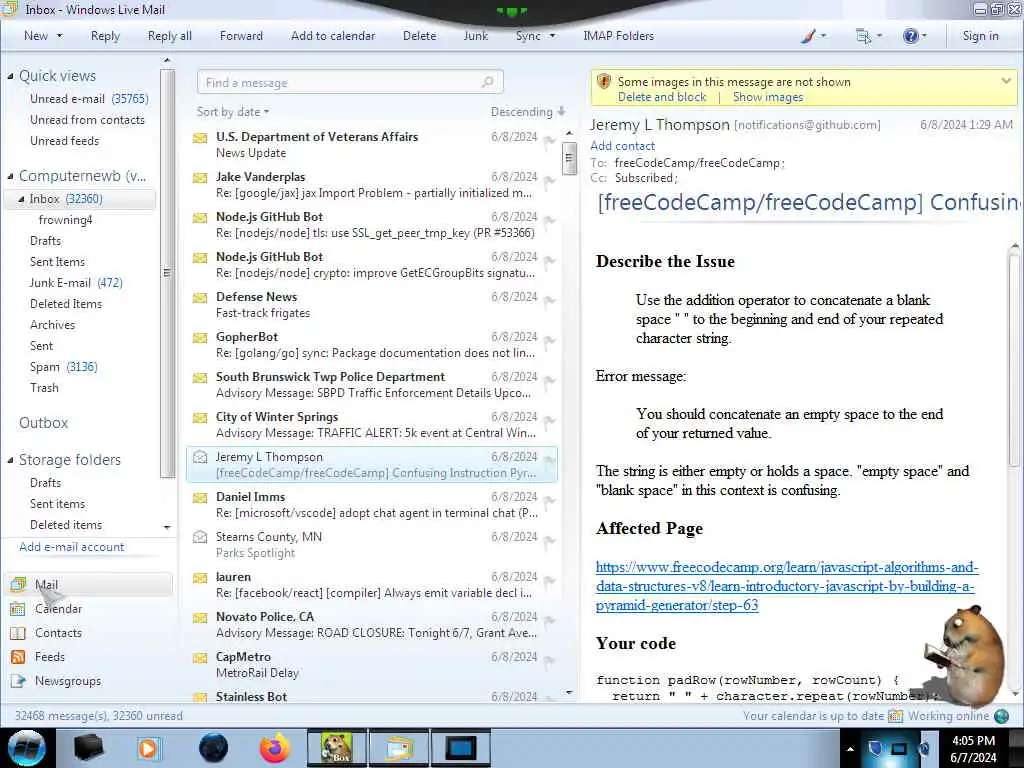Click the Add contact link
Viewport: 1024px width, 768px height.
pos(622,146)
